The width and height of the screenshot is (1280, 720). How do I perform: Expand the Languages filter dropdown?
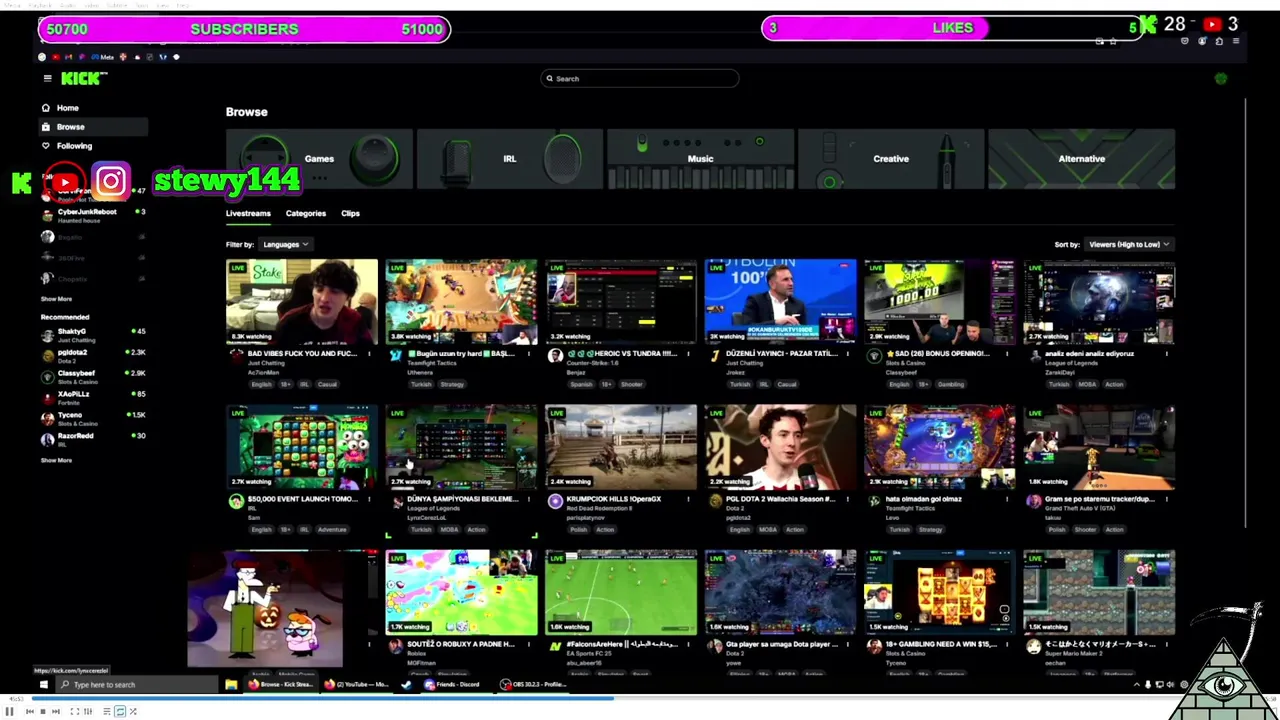click(x=285, y=245)
